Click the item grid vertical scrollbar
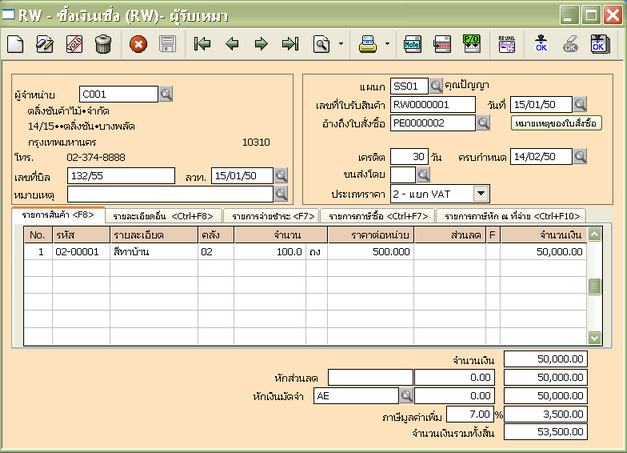 594,286
